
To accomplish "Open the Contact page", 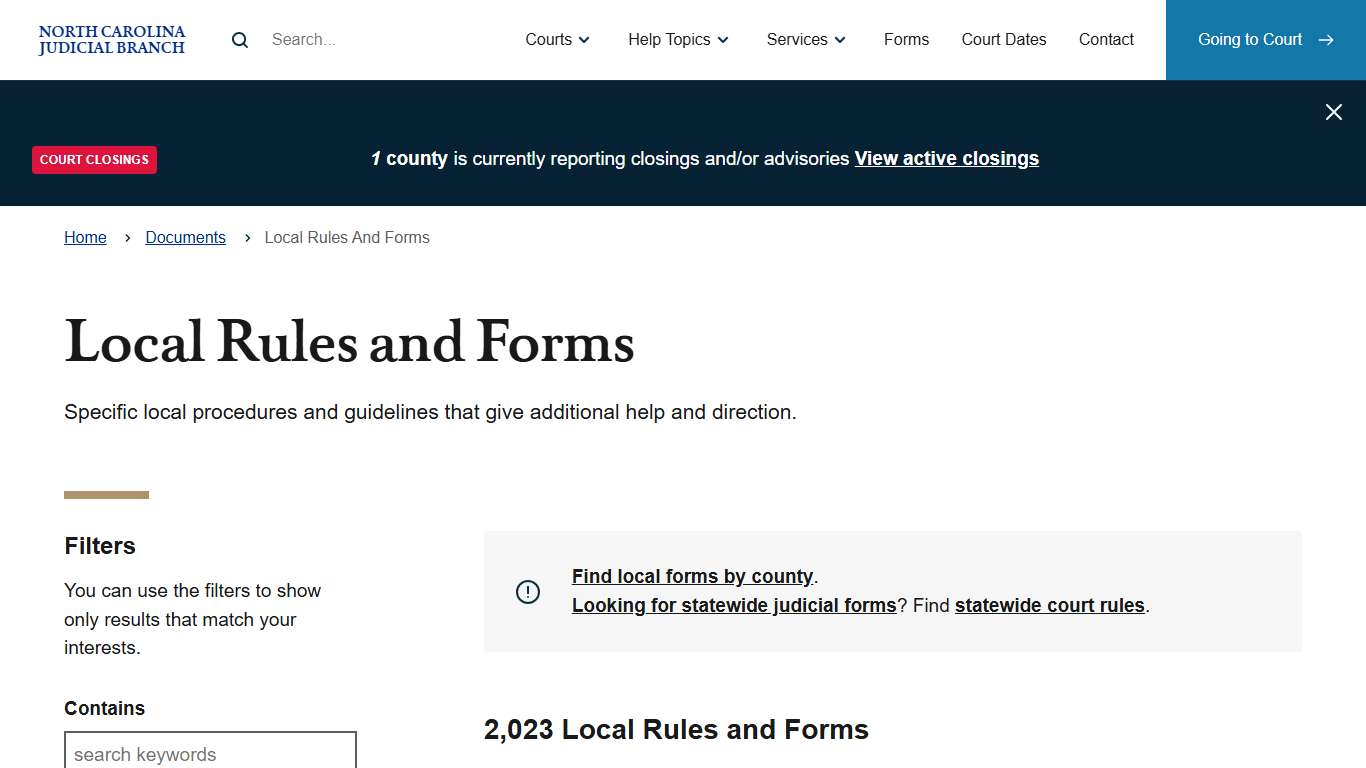I will pyautogui.click(x=1106, y=39).
